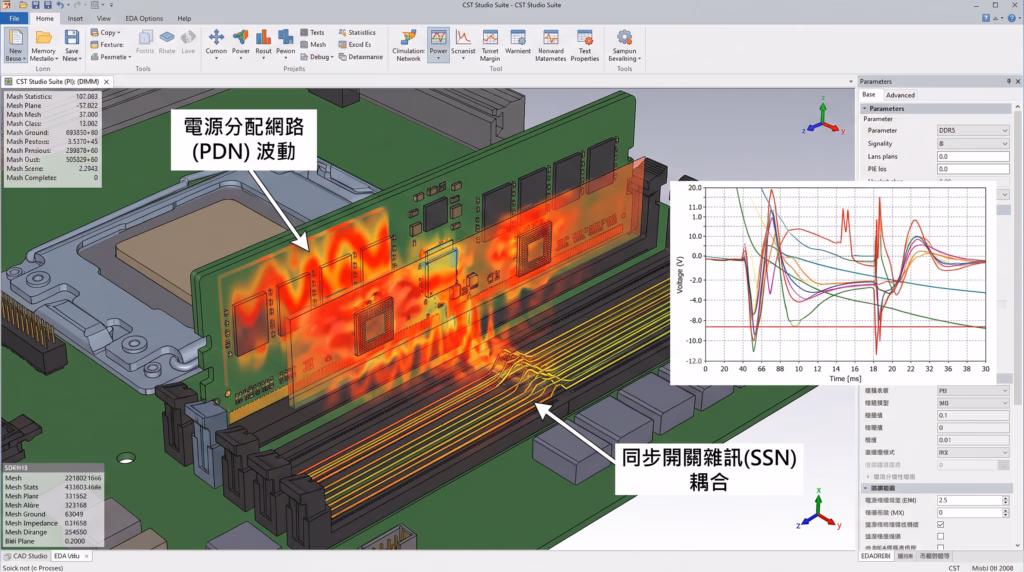
Task: Click the Fostris ribbon icon
Action: click(x=145, y=37)
